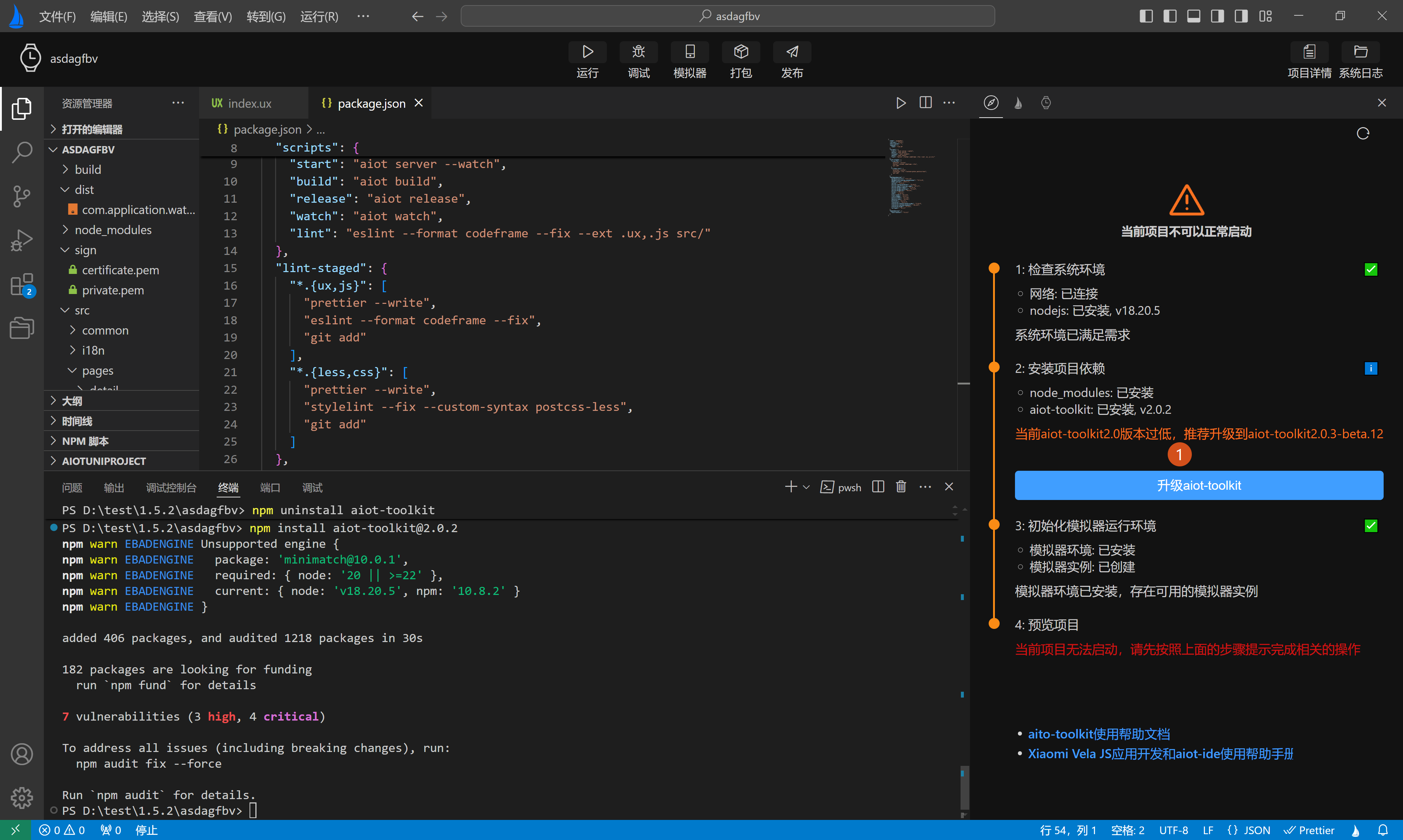Switch to the index.ux tab

(x=253, y=103)
